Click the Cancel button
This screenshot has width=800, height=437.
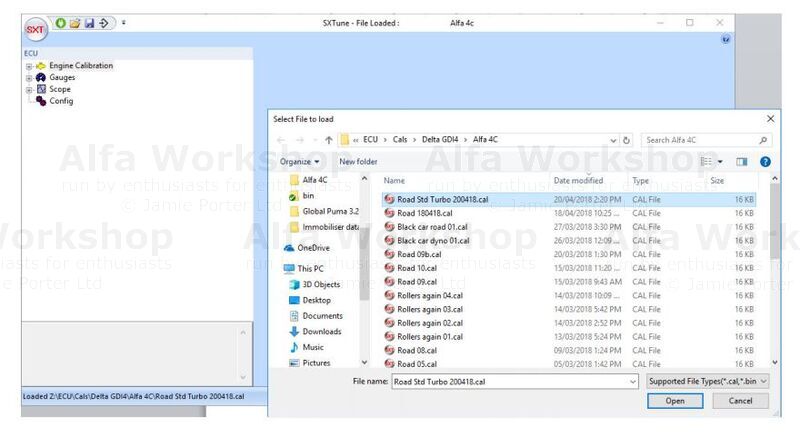point(740,401)
